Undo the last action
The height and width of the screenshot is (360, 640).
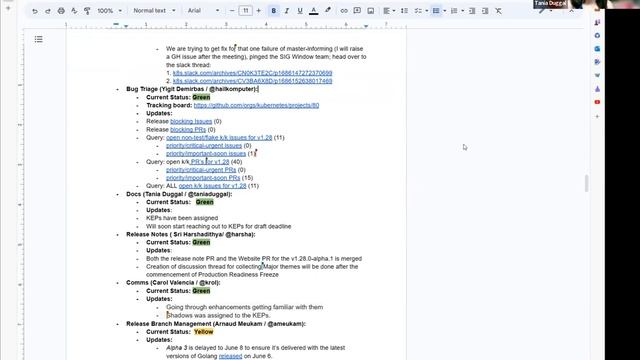coord(35,11)
